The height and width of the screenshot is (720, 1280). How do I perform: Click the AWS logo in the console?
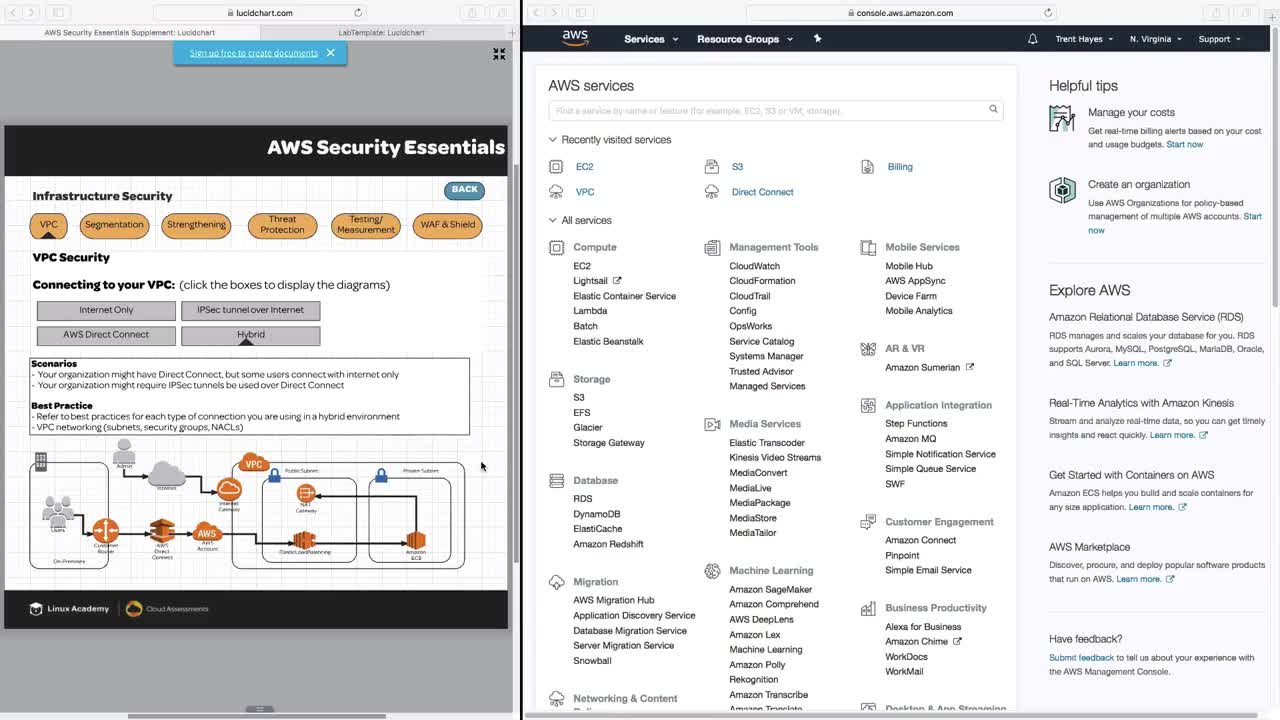click(x=575, y=38)
